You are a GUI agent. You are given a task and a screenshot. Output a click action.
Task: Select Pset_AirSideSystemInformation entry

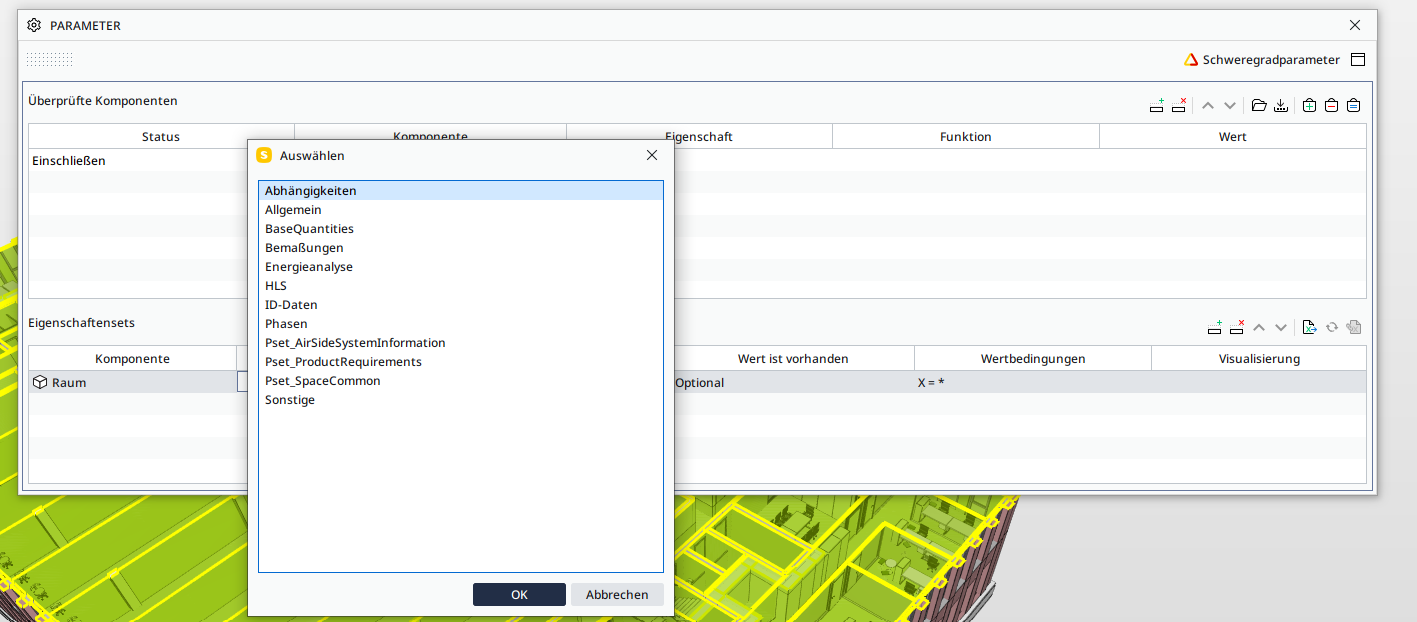461,343
